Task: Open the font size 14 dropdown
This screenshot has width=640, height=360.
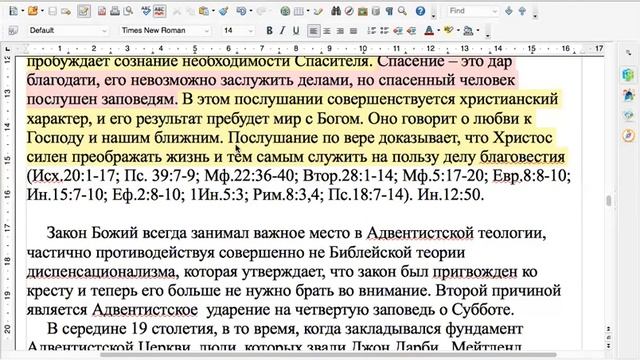Action: tap(251, 31)
